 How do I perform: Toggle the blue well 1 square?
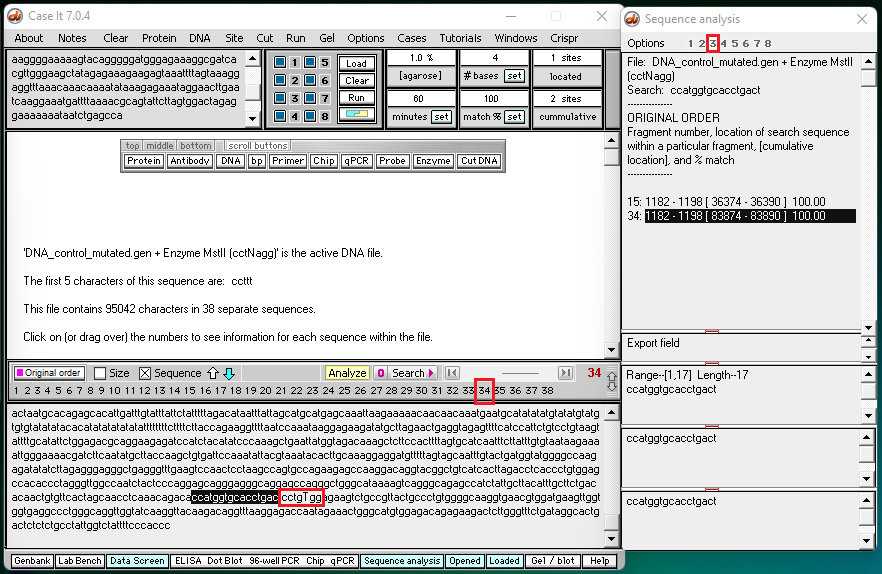coord(280,62)
